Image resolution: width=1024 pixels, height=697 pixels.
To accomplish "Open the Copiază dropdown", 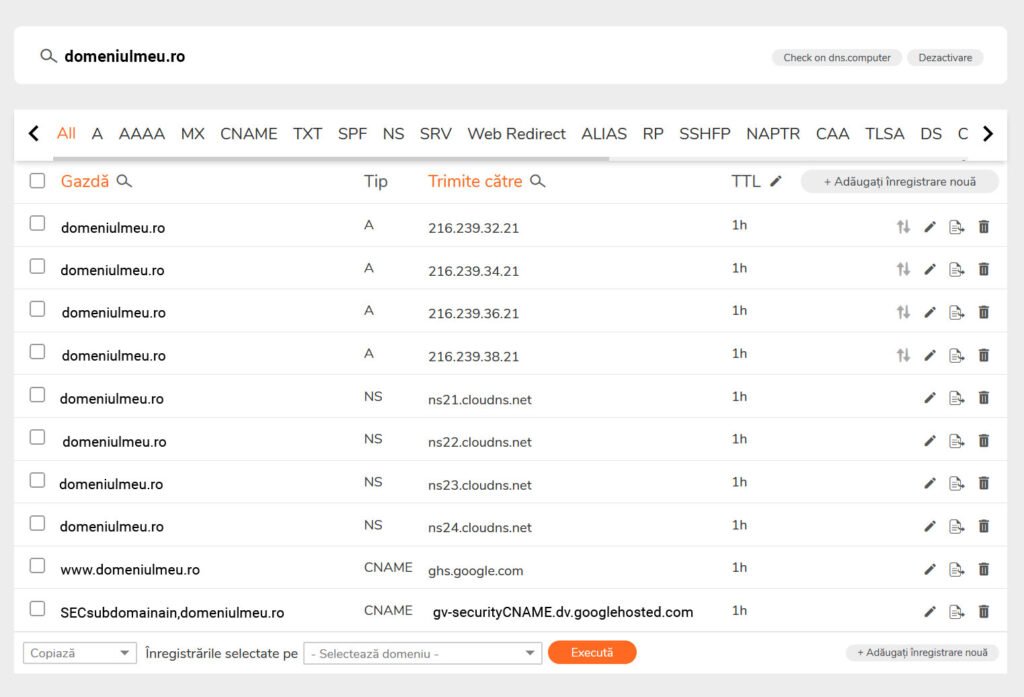I will [x=79, y=652].
